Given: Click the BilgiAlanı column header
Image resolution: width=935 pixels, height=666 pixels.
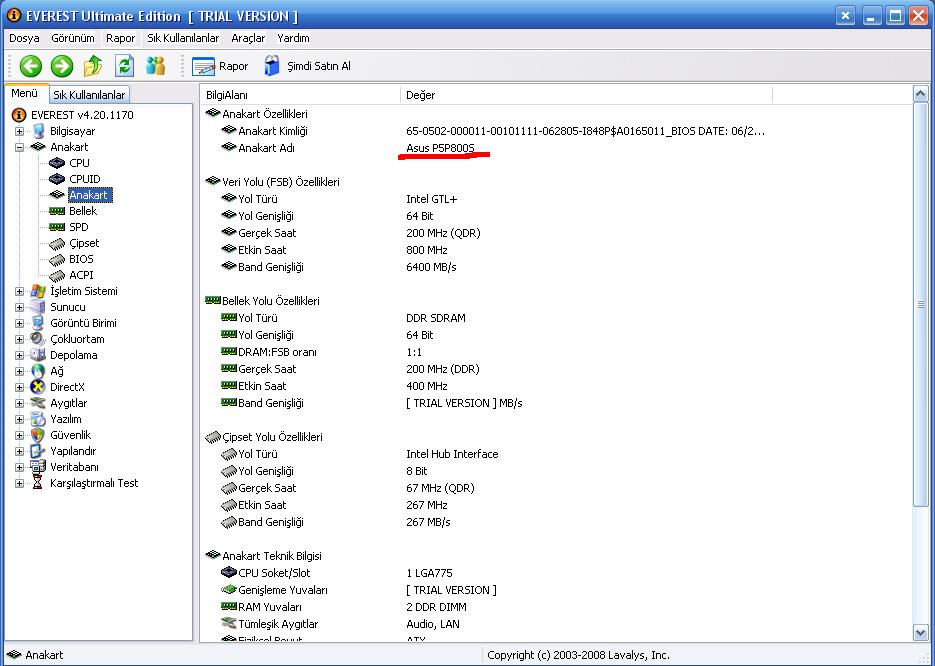Looking at the screenshot, I should coord(301,95).
